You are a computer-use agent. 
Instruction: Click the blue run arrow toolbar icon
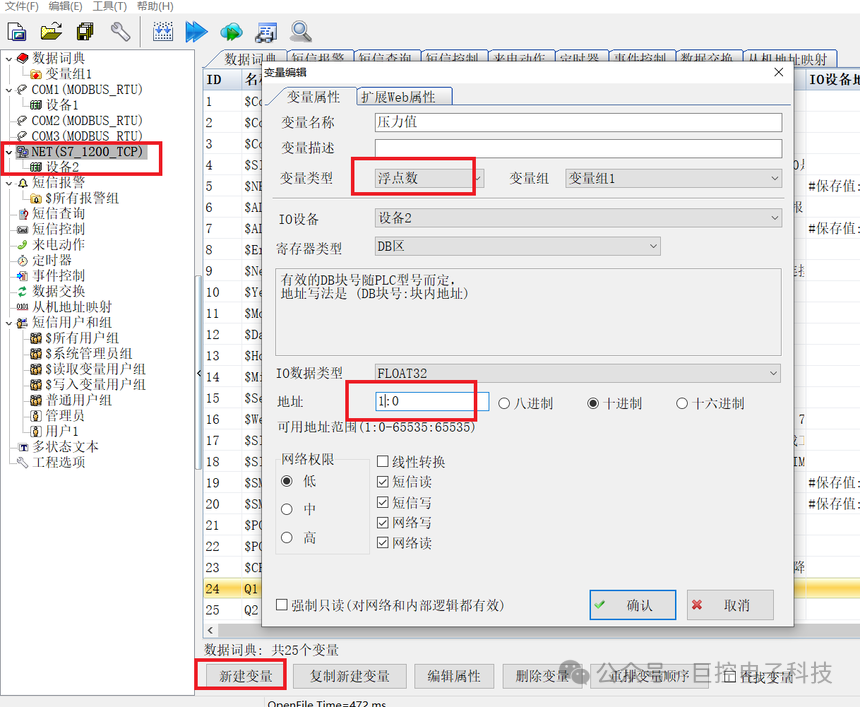(x=196, y=31)
